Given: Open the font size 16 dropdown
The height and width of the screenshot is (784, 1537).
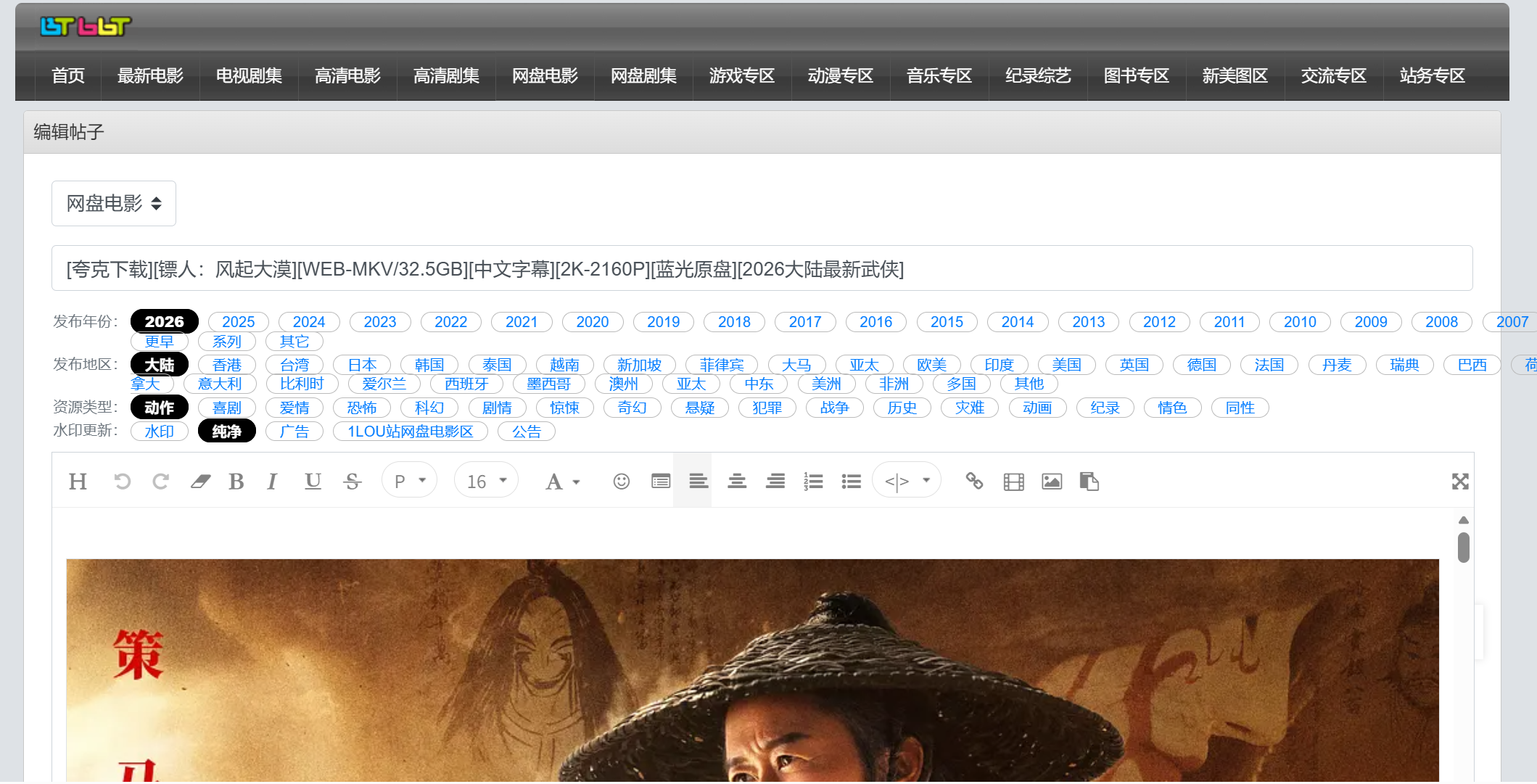Looking at the screenshot, I should (487, 480).
